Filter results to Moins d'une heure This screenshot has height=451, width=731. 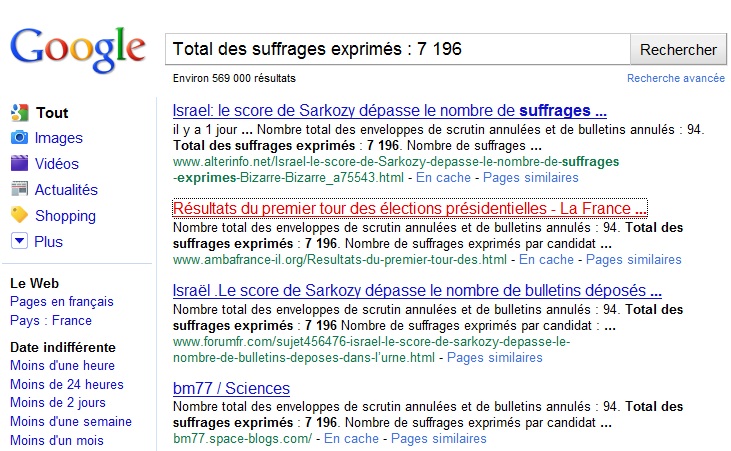click(x=62, y=366)
